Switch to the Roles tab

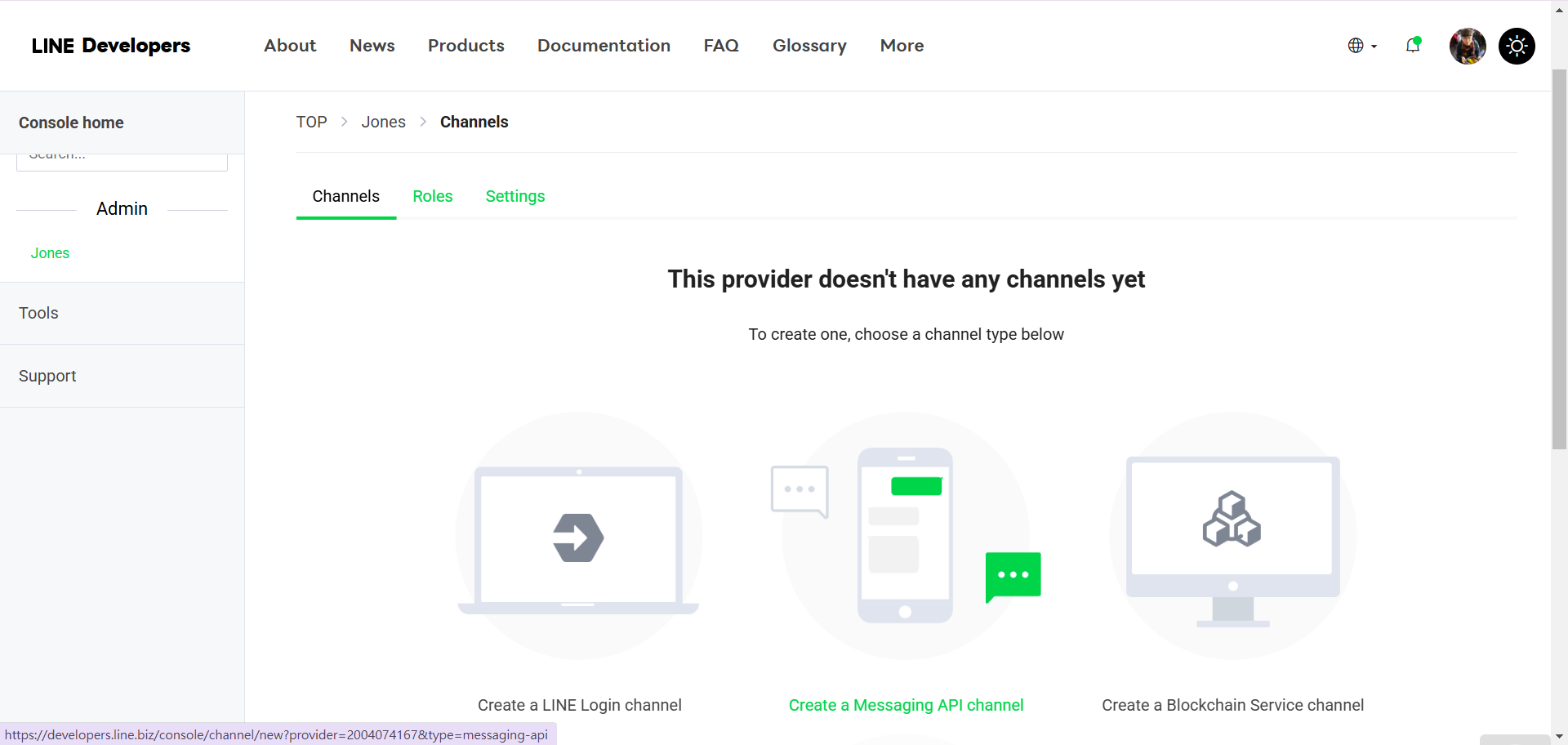433,197
